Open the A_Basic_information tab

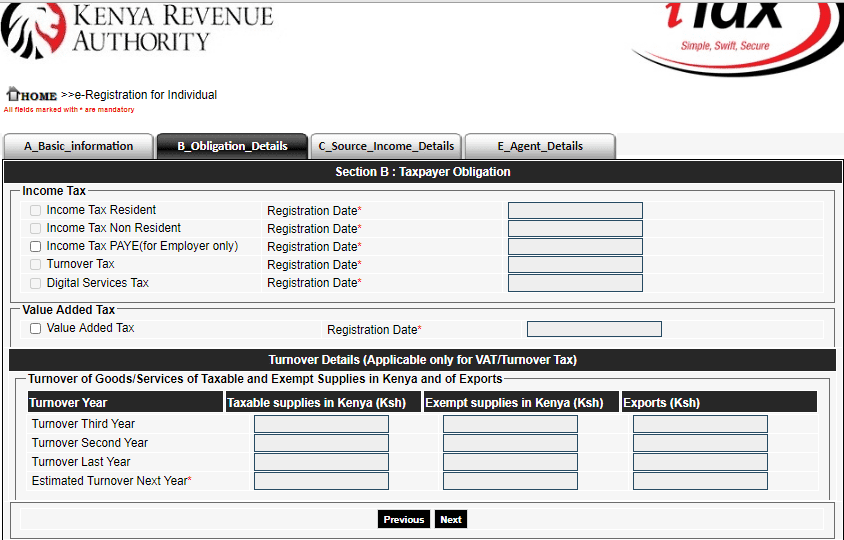(79, 146)
